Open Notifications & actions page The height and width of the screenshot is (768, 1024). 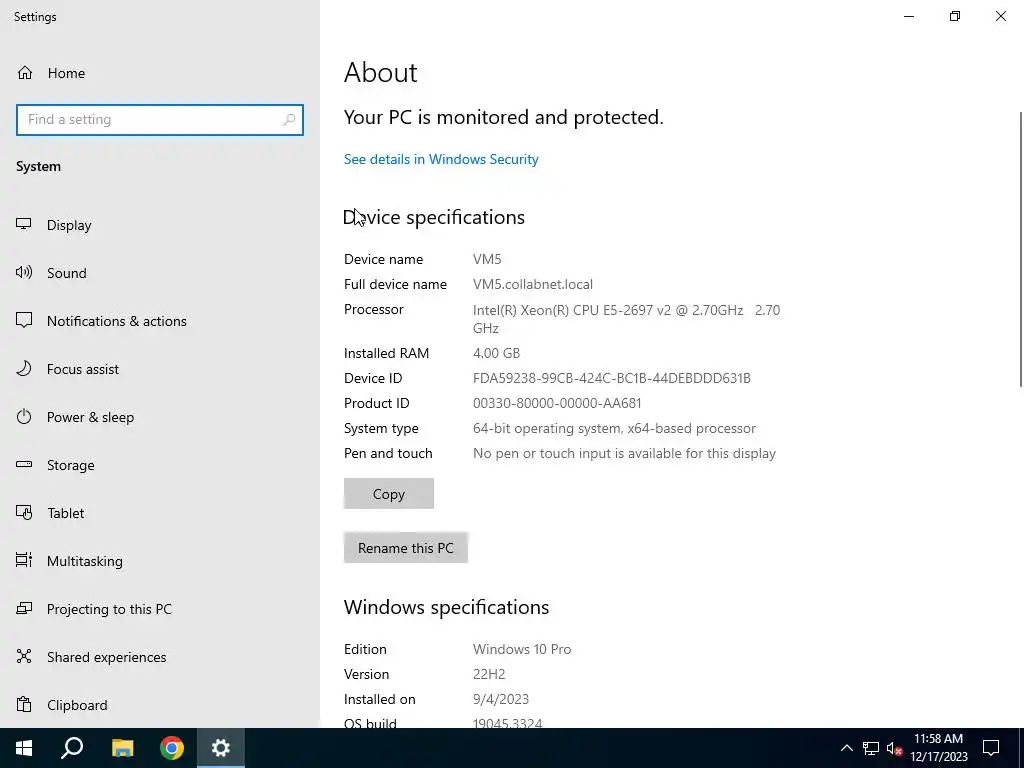(117, 321)
